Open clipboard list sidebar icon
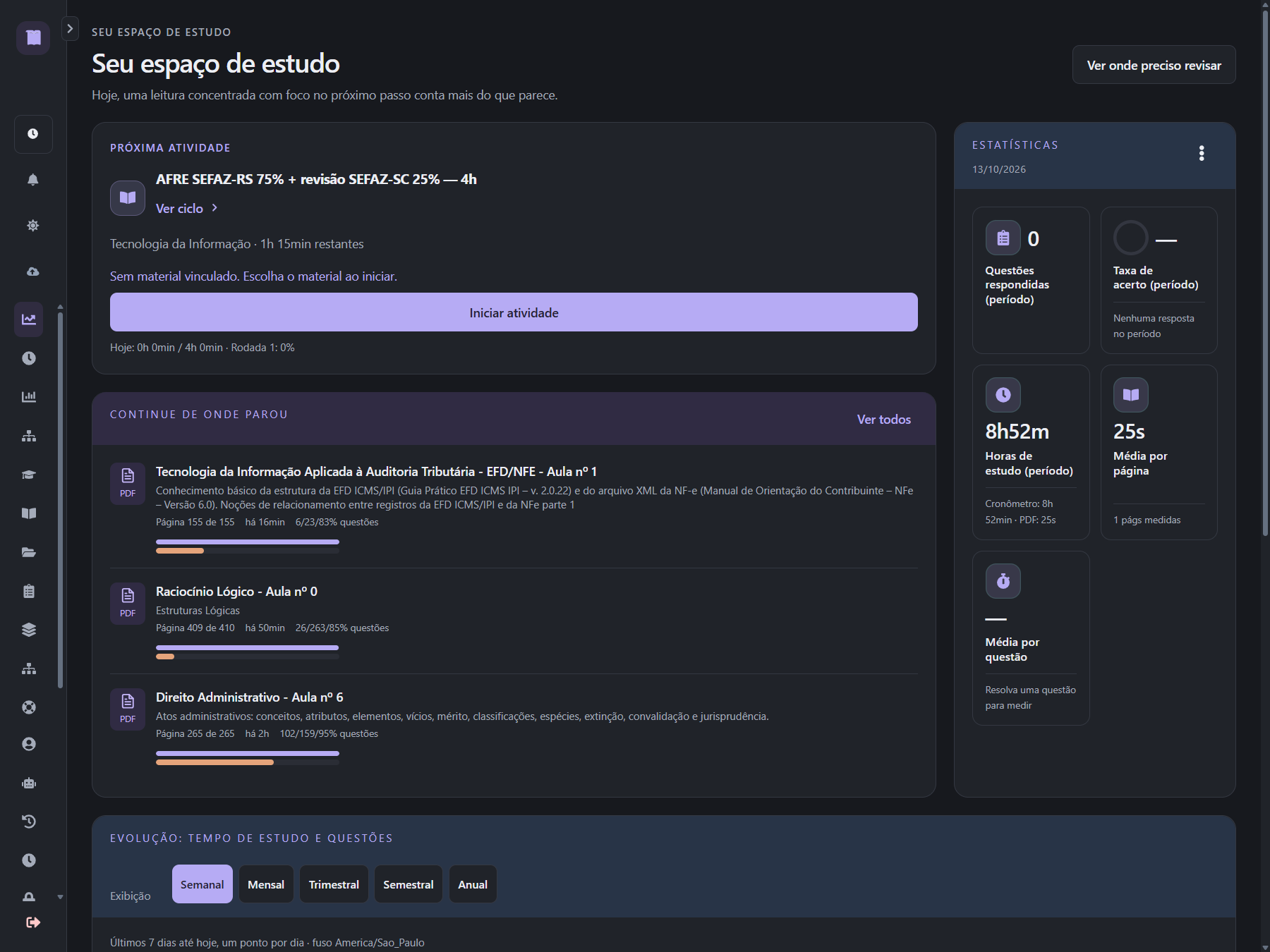Image resolution: width=1270 pixels, height=952 pixels. [x=29, y=591]
